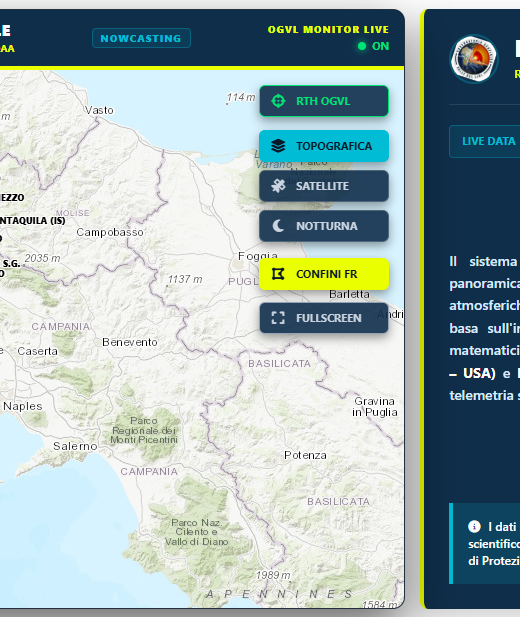This screenshot has height=617, width=520.
Task: Click the OGVL MONITOR LIVE text
Action: 328,30
